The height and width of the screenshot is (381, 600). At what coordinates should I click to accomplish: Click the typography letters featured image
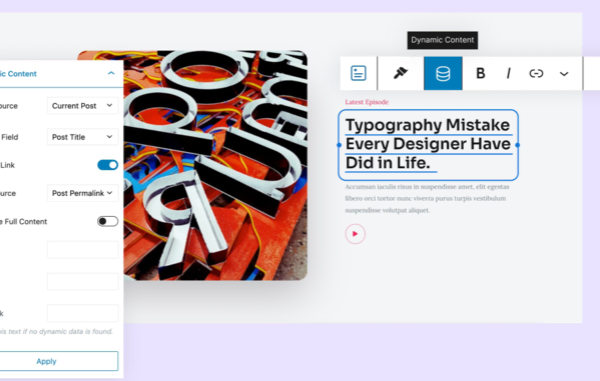[x=215, y=165]
